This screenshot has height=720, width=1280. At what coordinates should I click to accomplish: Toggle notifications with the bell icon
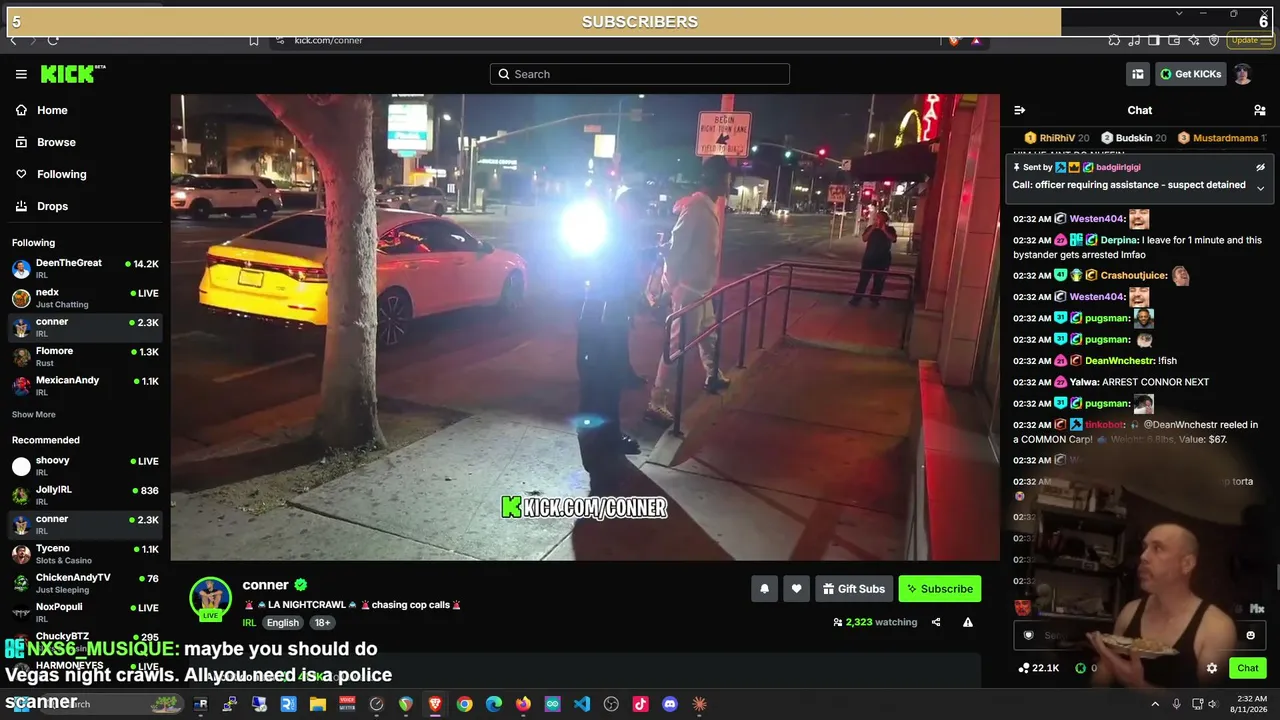pyautogui.click(x=765, y=589)
